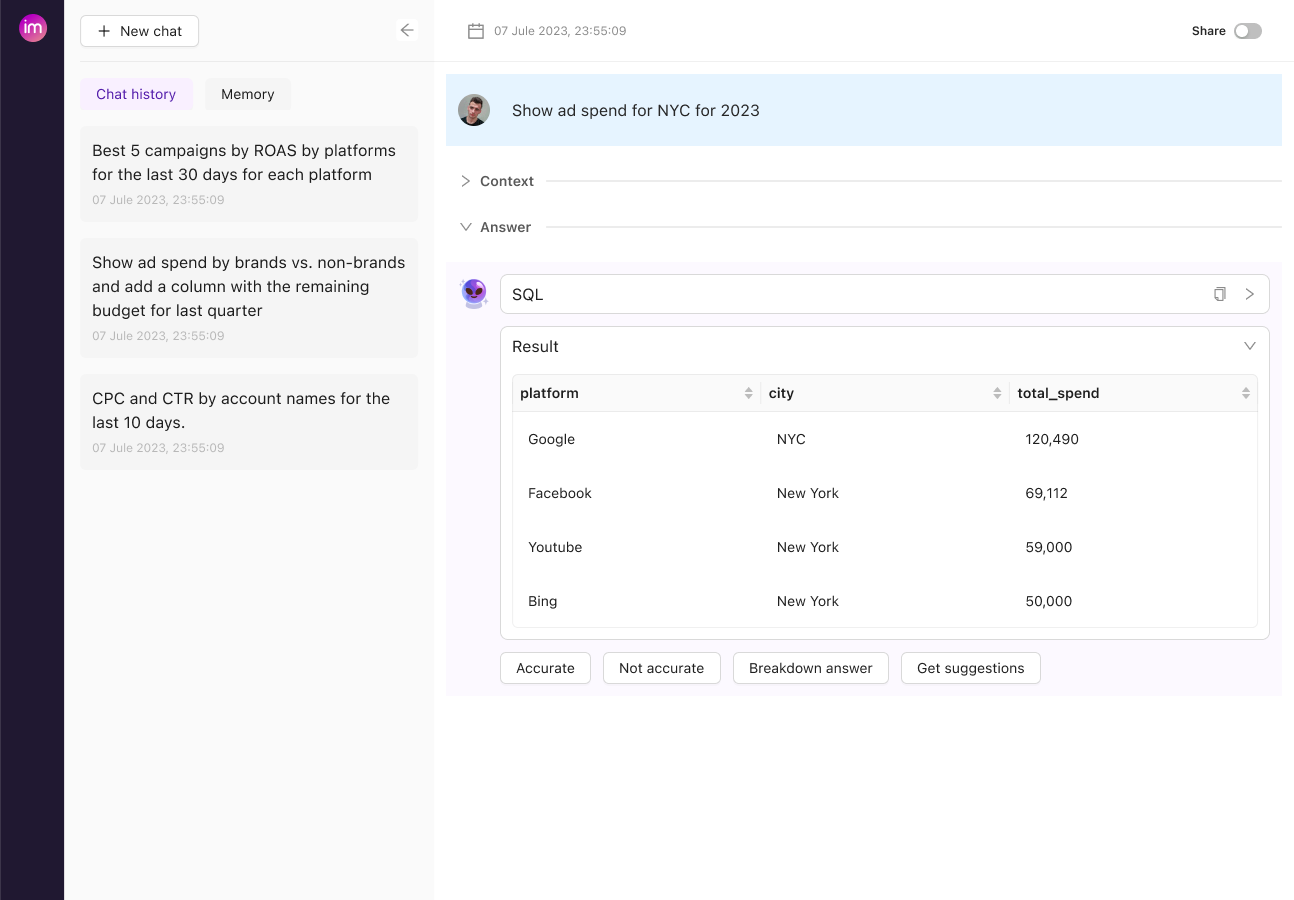The image size is (1294, 900).
Task: Mark the answer as Accurate
Action: (x=545, y=668)
